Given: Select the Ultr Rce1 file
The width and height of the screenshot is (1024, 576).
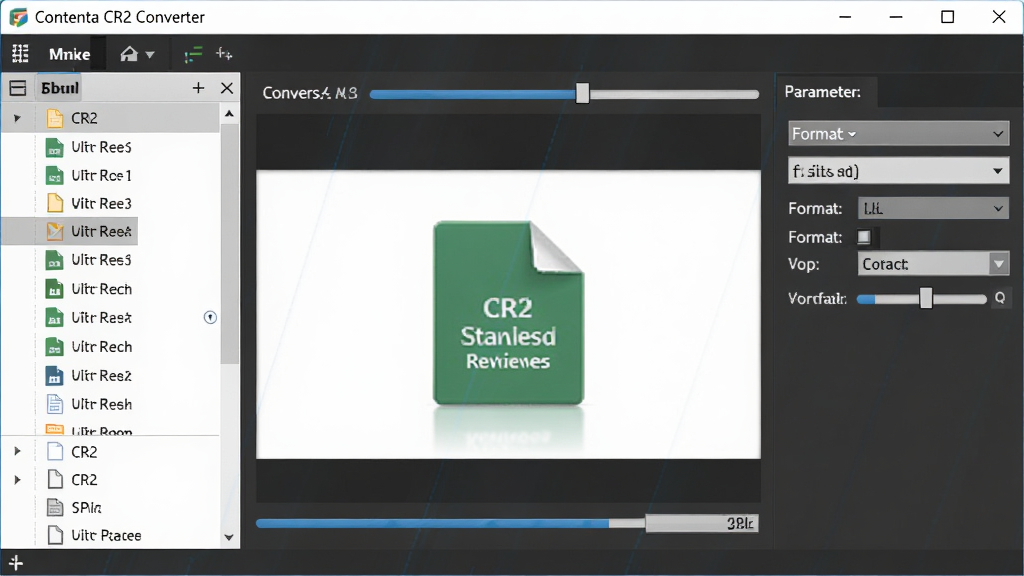Looking at the screenshot, I should point(101,175).
